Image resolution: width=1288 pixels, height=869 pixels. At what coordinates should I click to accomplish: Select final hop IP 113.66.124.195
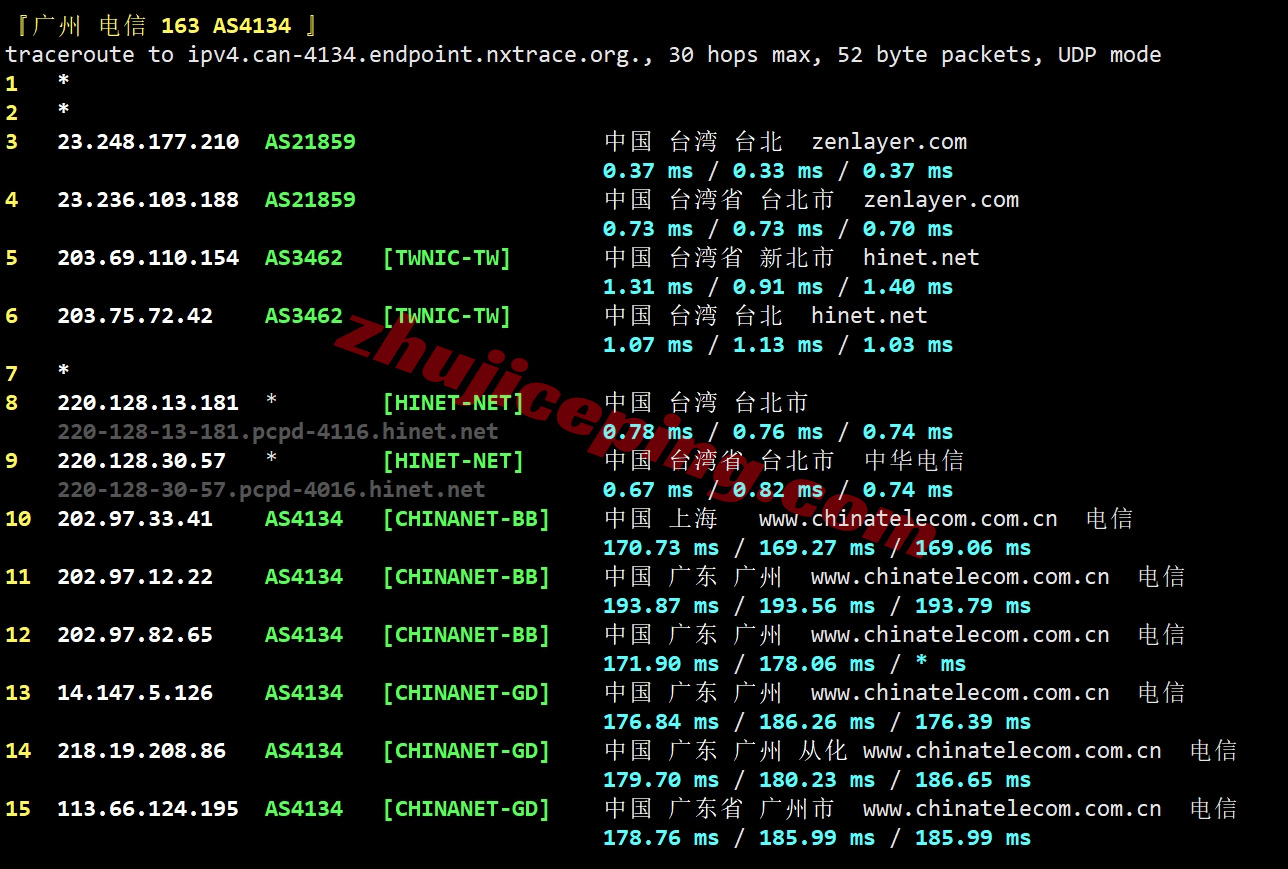(148, 809)
